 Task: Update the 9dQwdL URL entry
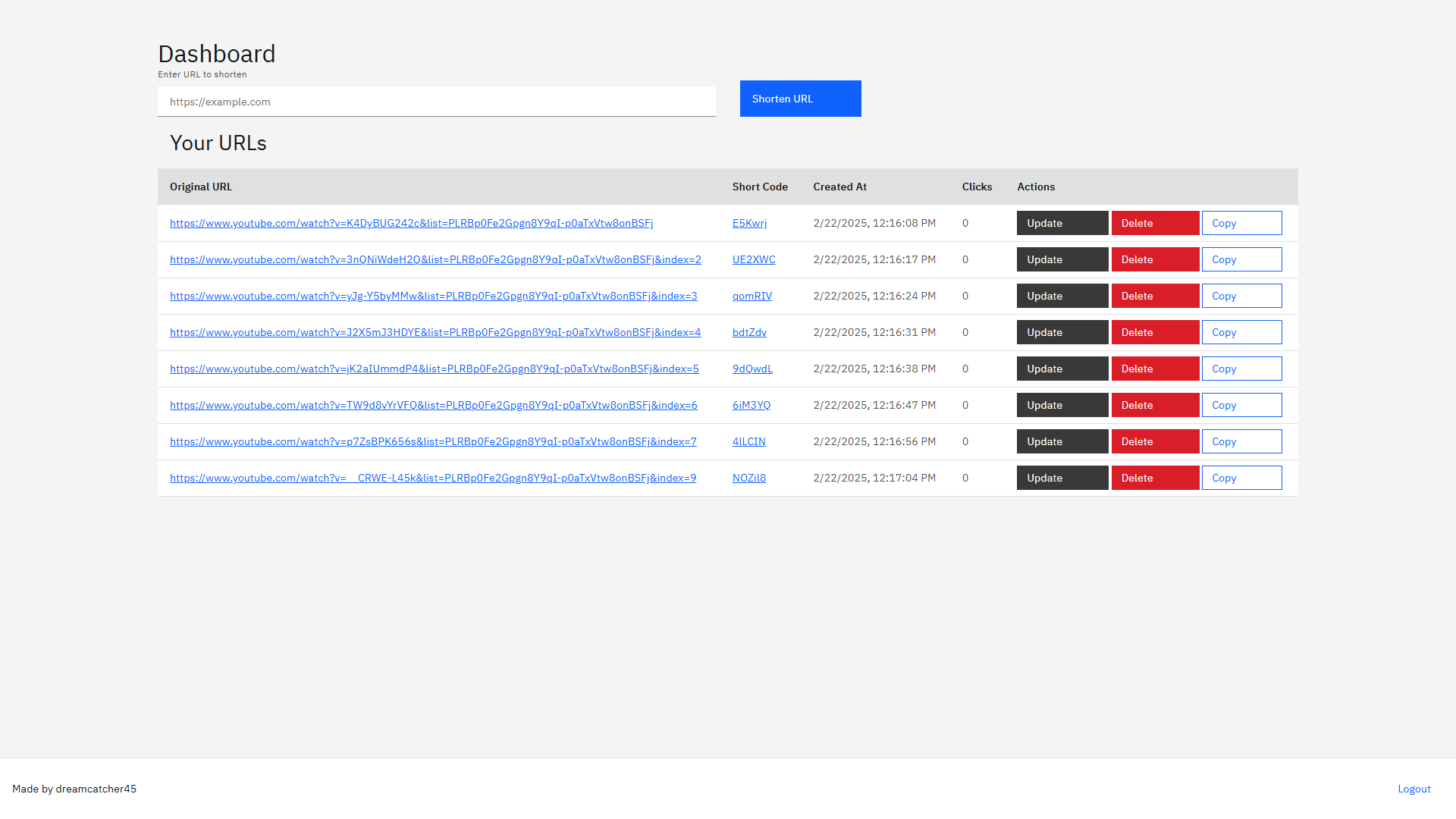(1062, 369)
